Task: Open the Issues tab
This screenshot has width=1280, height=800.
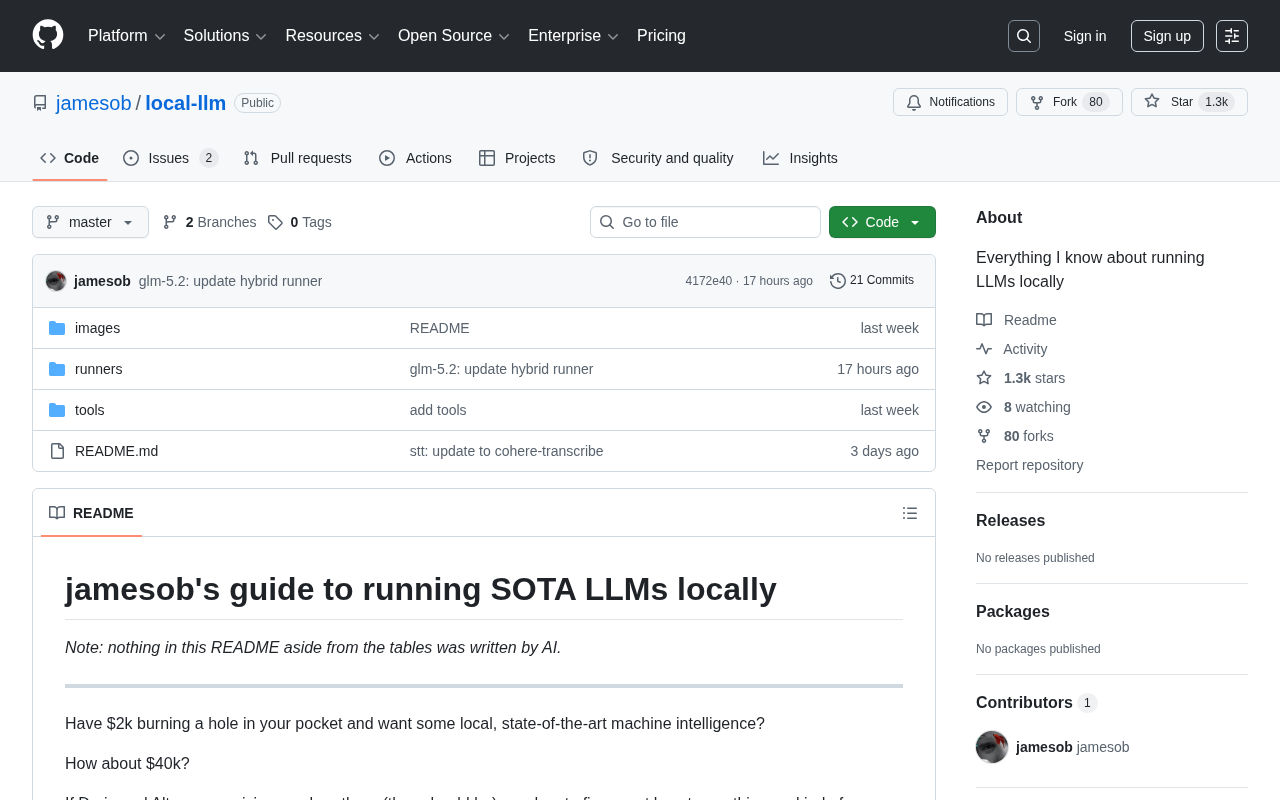Action: (171, 158)
